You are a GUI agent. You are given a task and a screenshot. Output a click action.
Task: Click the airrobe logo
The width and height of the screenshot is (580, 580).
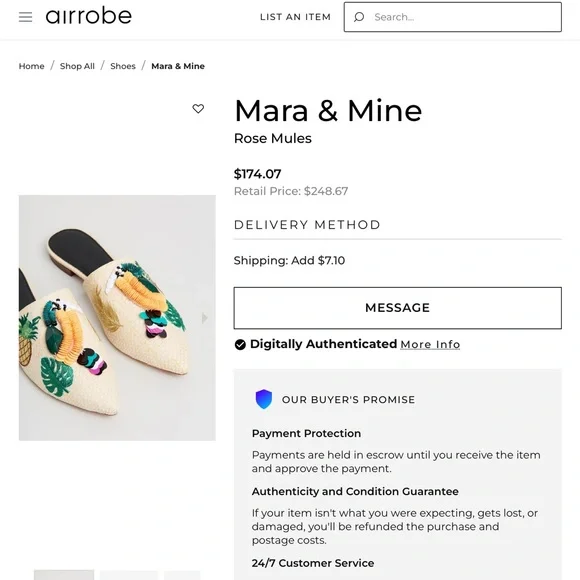coord(88,16)
